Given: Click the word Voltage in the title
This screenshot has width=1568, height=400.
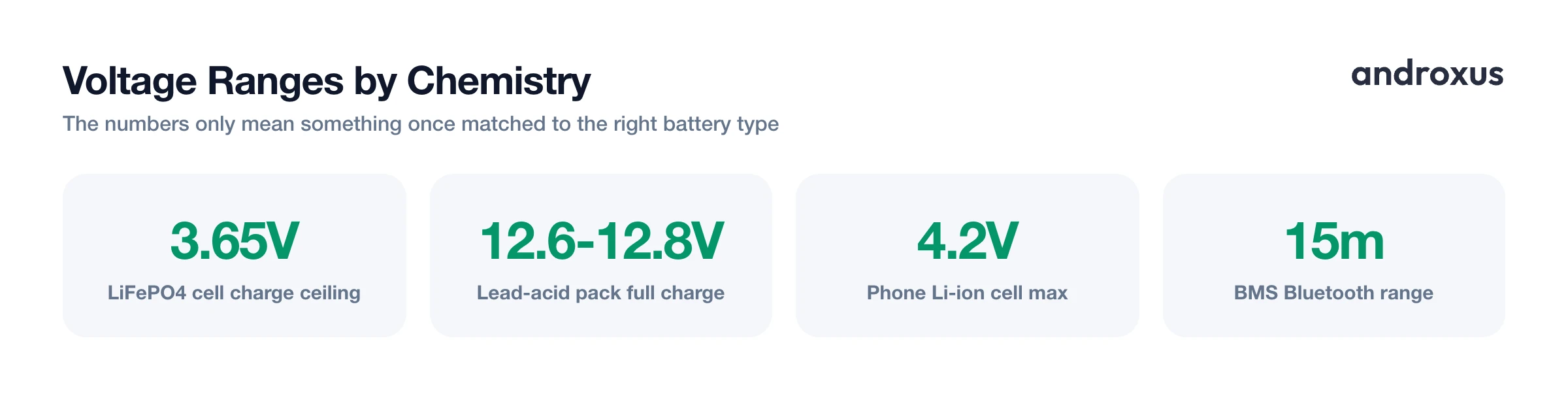Looking at the screenshot, I should point(129,82).
